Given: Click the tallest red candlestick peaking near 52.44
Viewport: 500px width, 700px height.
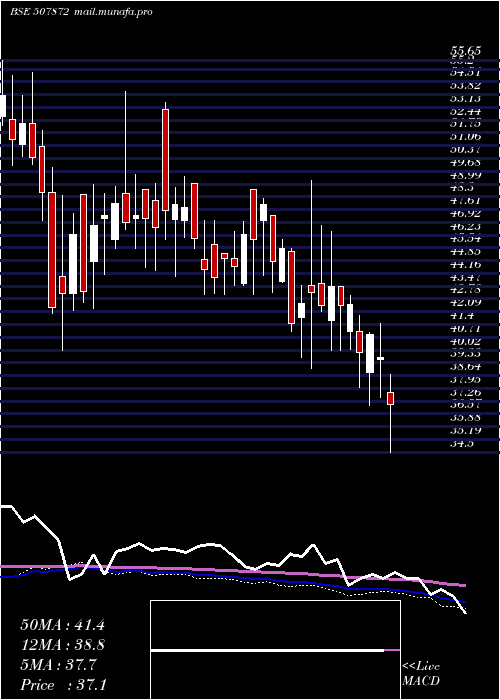Looking at the screenshot, I should click(165, 160).
